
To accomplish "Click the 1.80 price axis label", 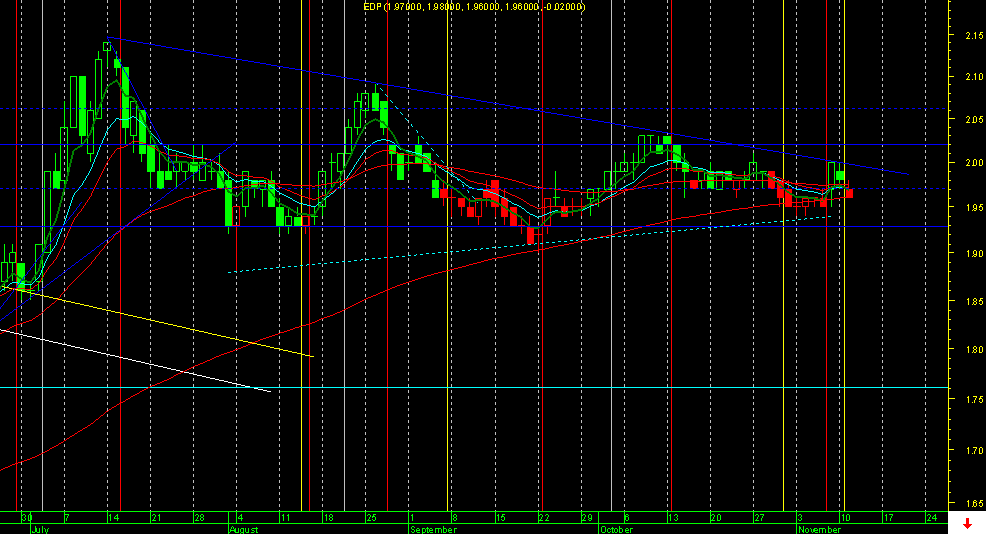I will (974, 350).
